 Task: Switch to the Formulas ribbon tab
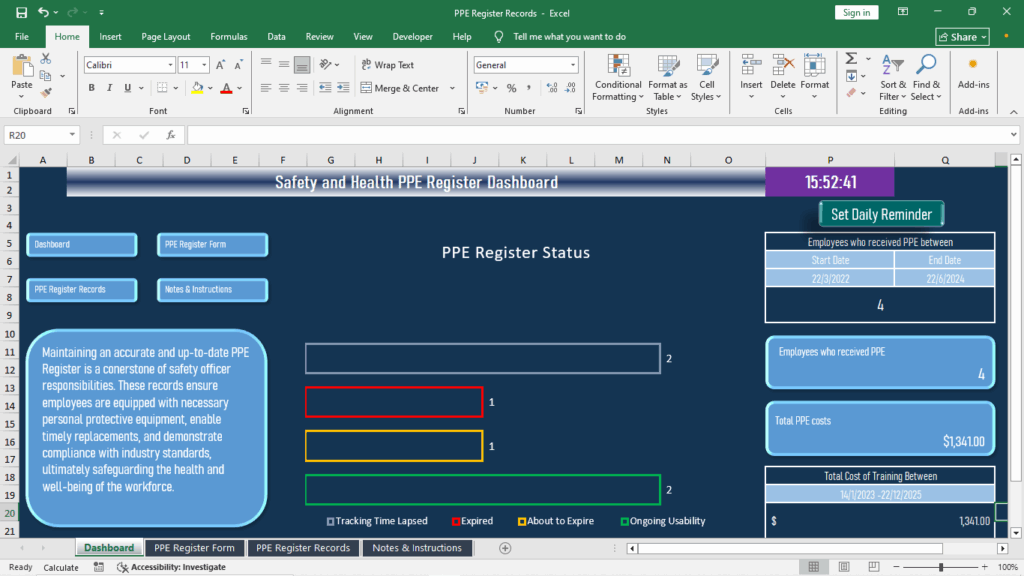click(228, 36)
